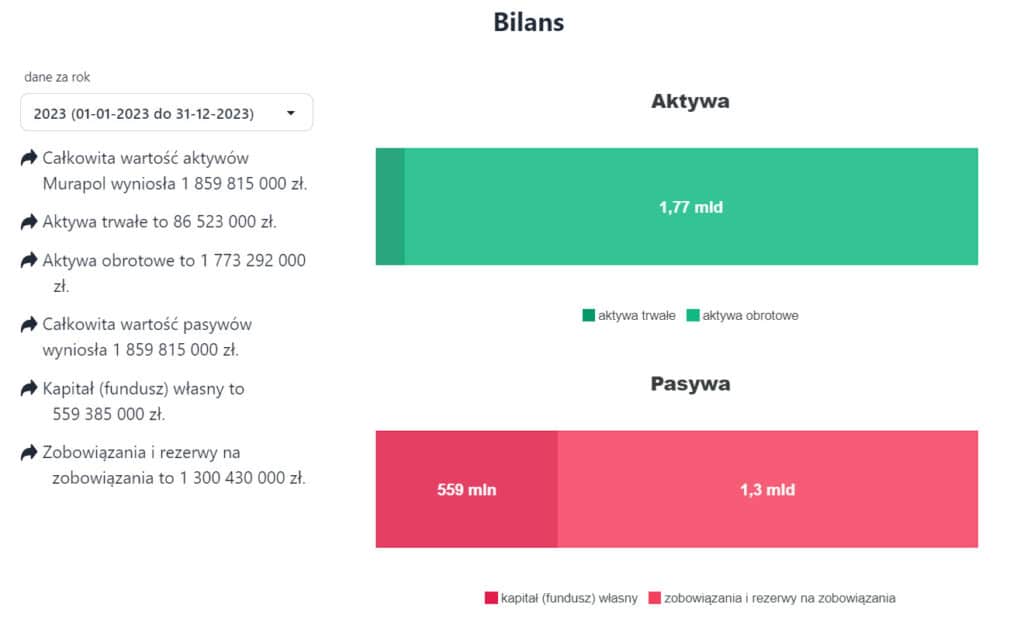The image size is (1024, 618).
Task: Select the 1,77 mld current assets bar
Action: coord(690,207)
